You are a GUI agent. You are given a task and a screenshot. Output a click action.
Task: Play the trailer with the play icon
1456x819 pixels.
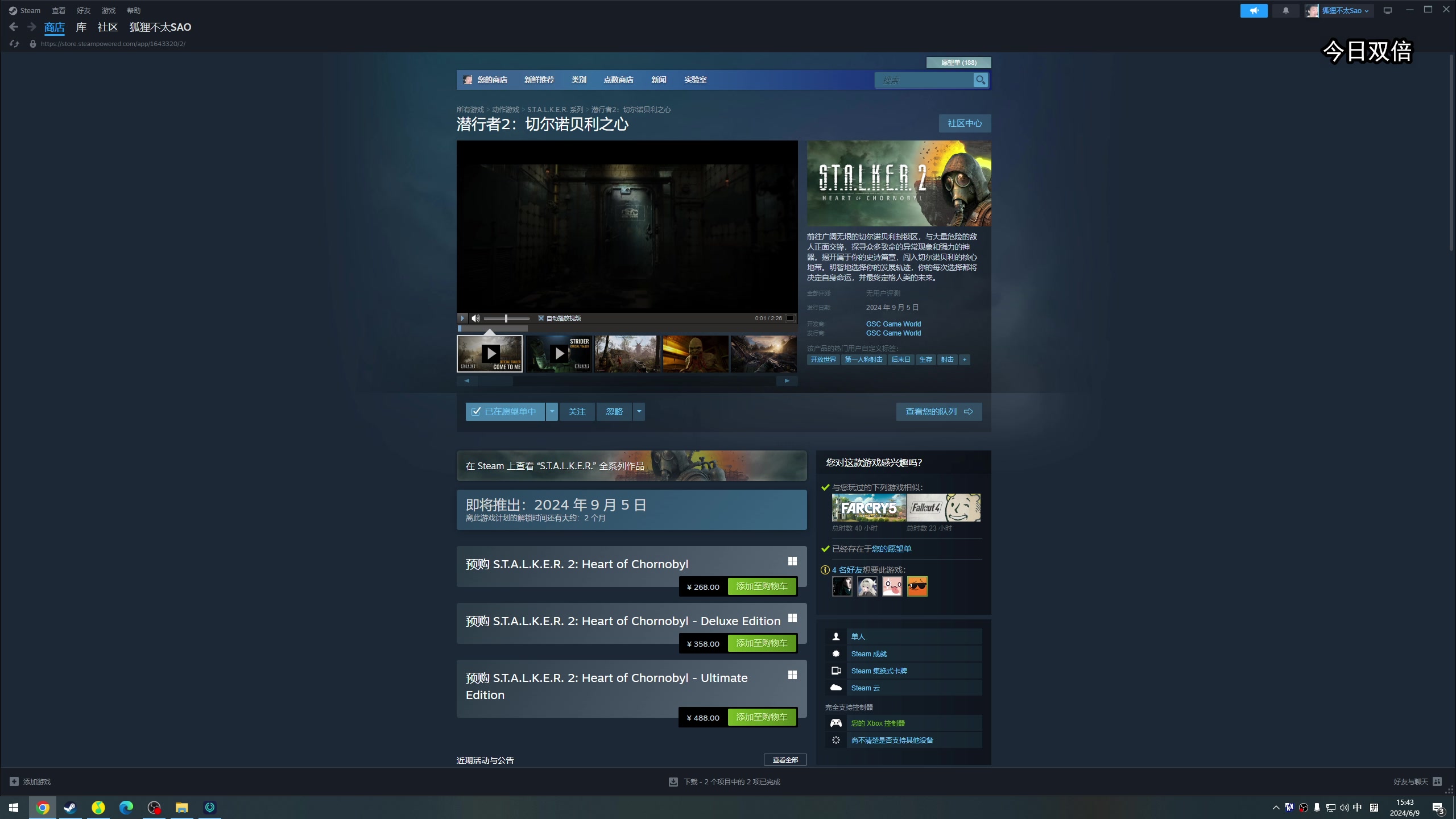(462, 318)
